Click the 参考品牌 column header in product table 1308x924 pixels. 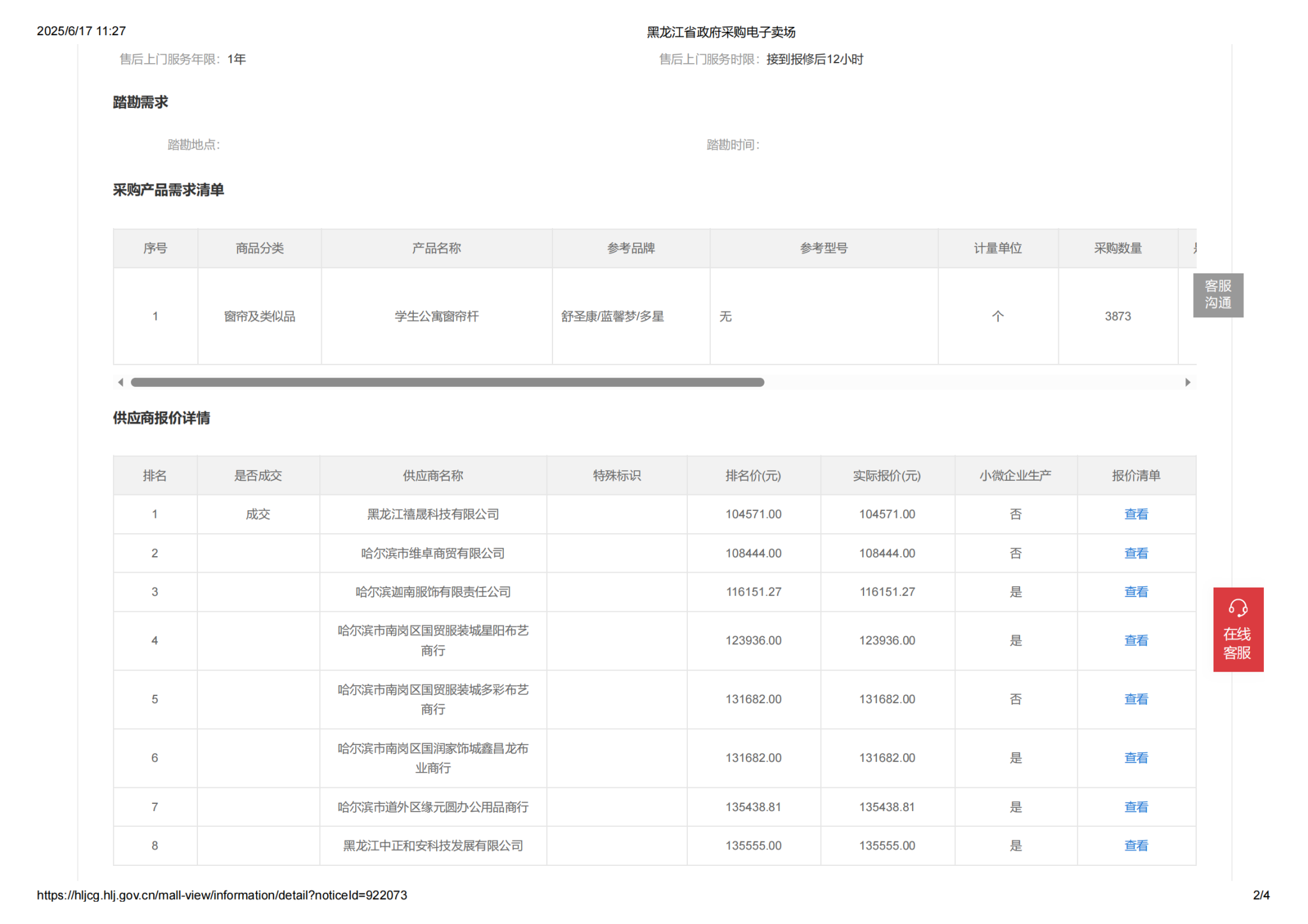(630, 248)
